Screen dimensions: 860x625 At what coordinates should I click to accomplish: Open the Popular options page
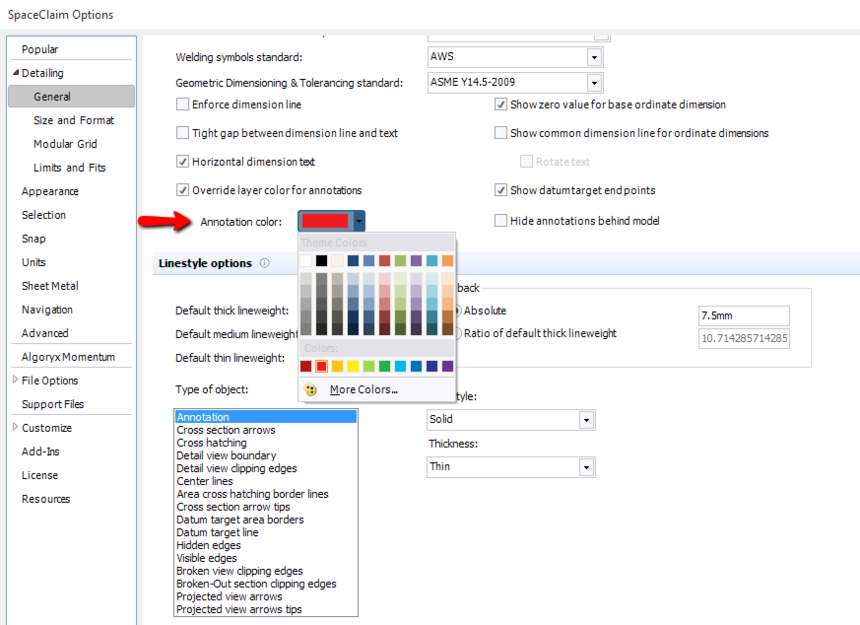click(x=39, y=49)
